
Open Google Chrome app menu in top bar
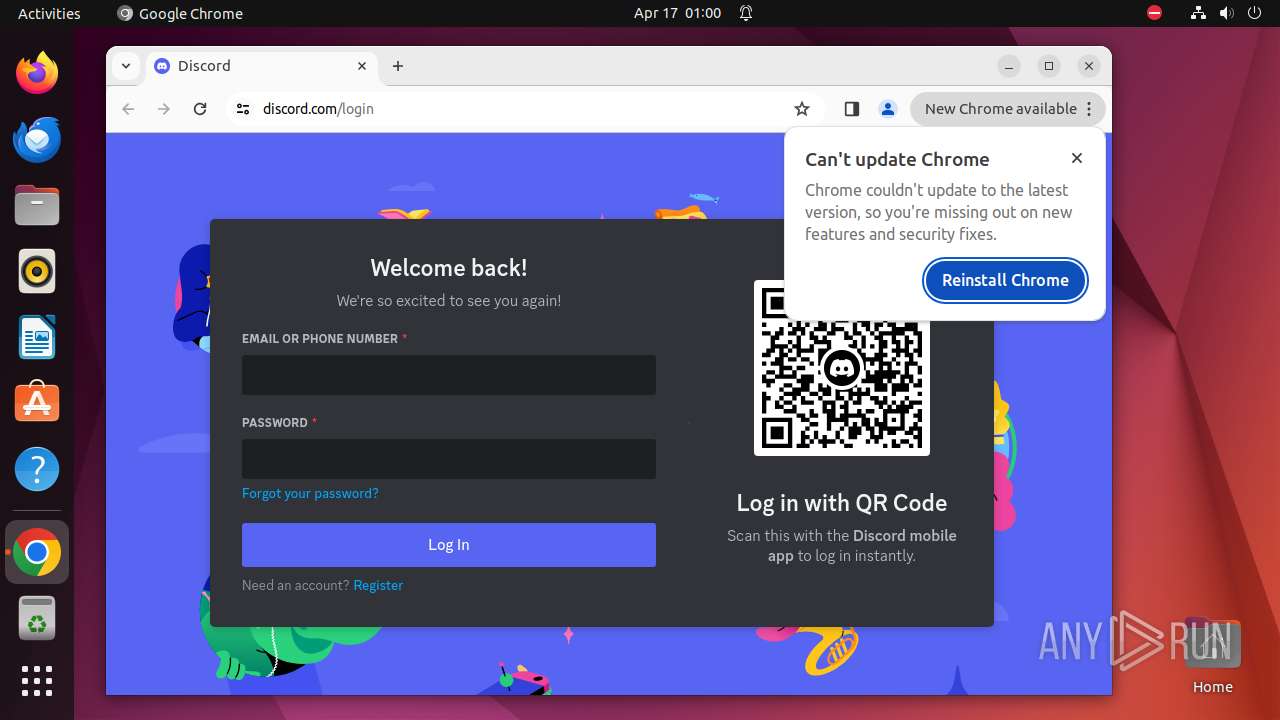[180, 13]
